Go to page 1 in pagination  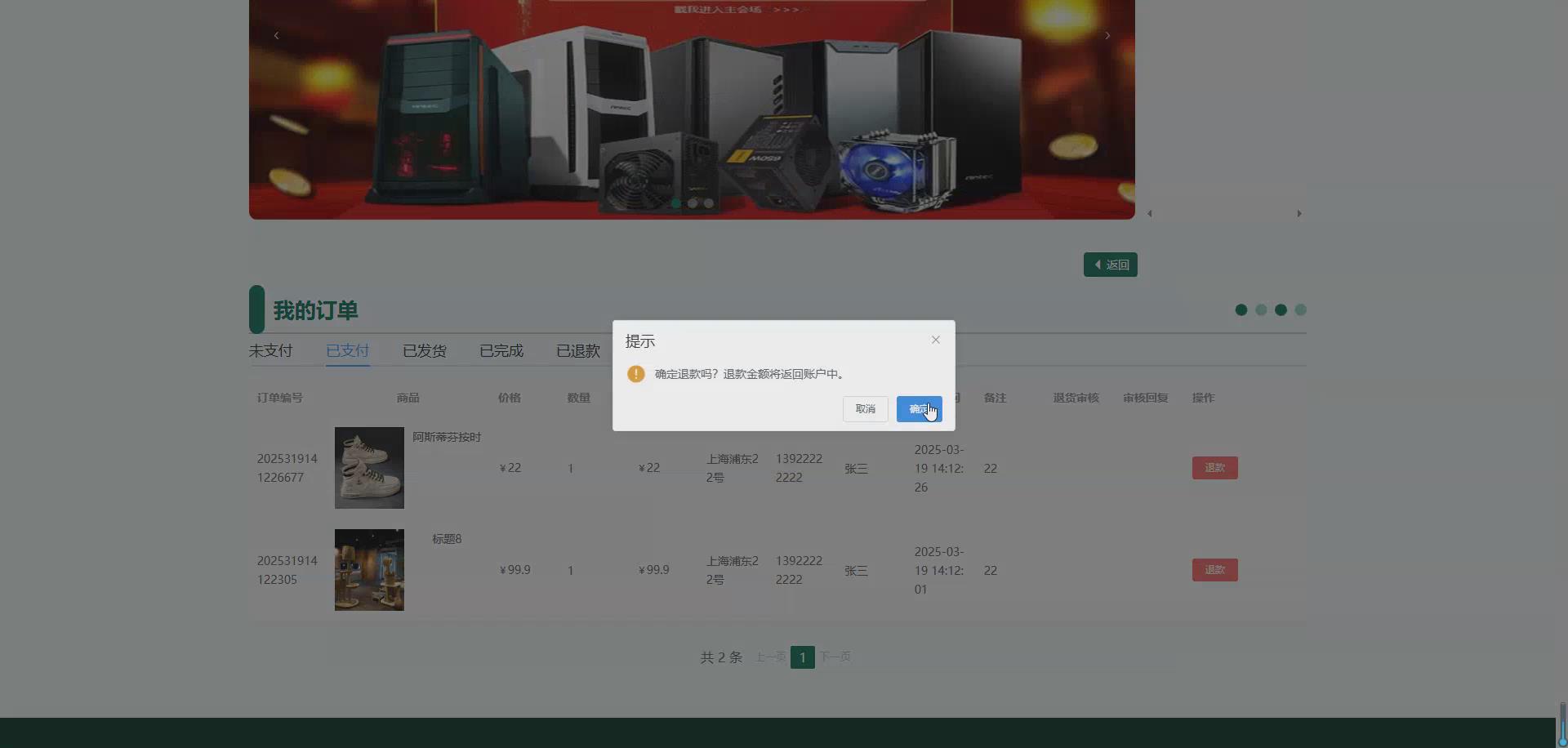pyautogui.click(x=802, y=657)
